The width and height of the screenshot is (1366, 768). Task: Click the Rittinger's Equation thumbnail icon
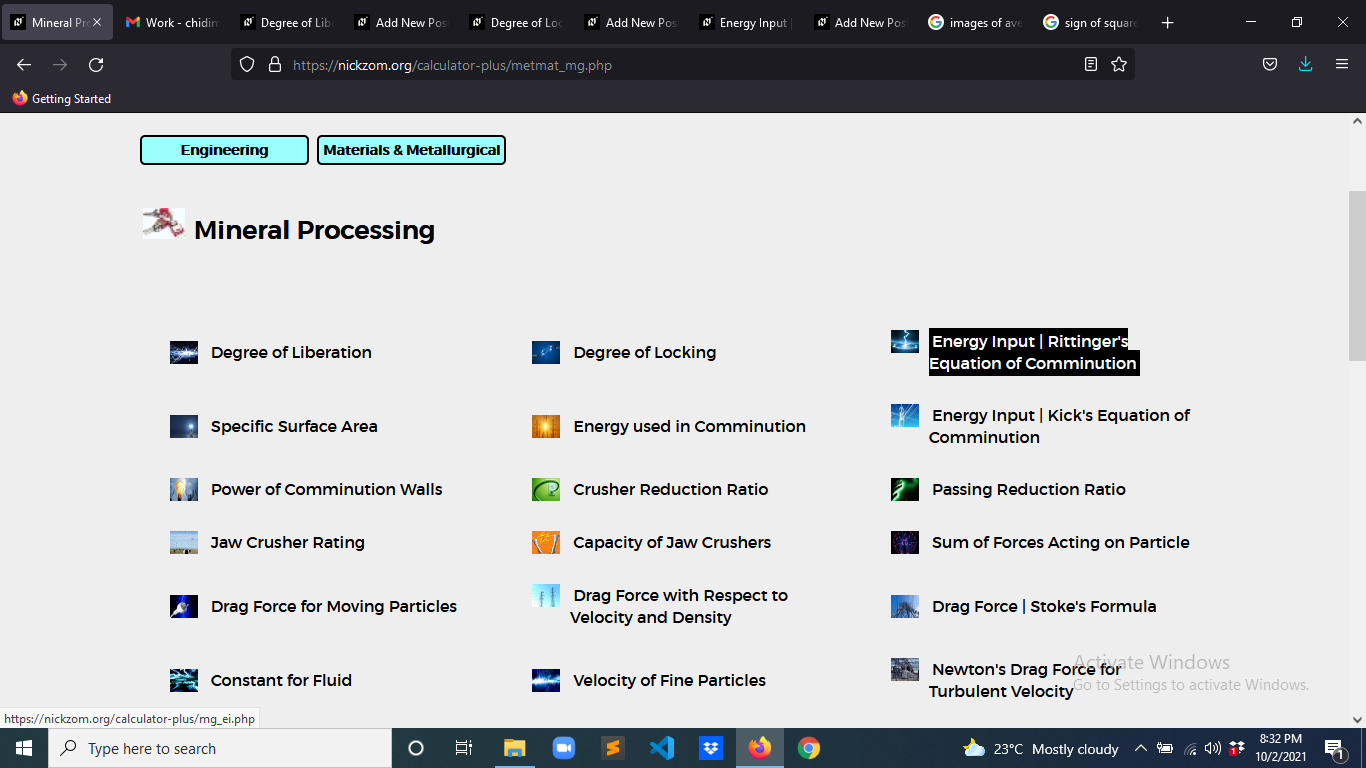point(905,342)
